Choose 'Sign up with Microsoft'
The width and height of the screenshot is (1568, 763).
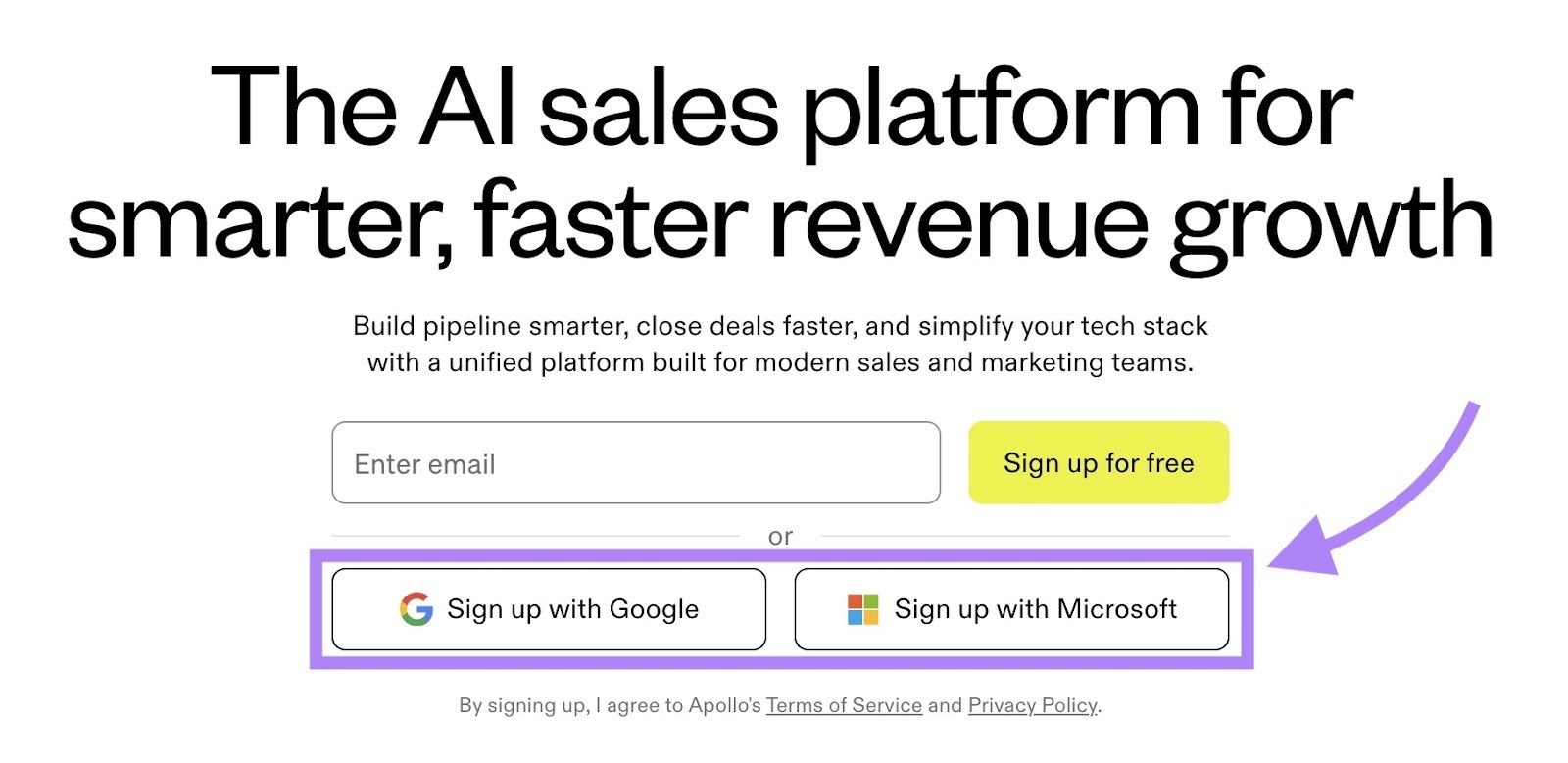[x=1011, y=609]
